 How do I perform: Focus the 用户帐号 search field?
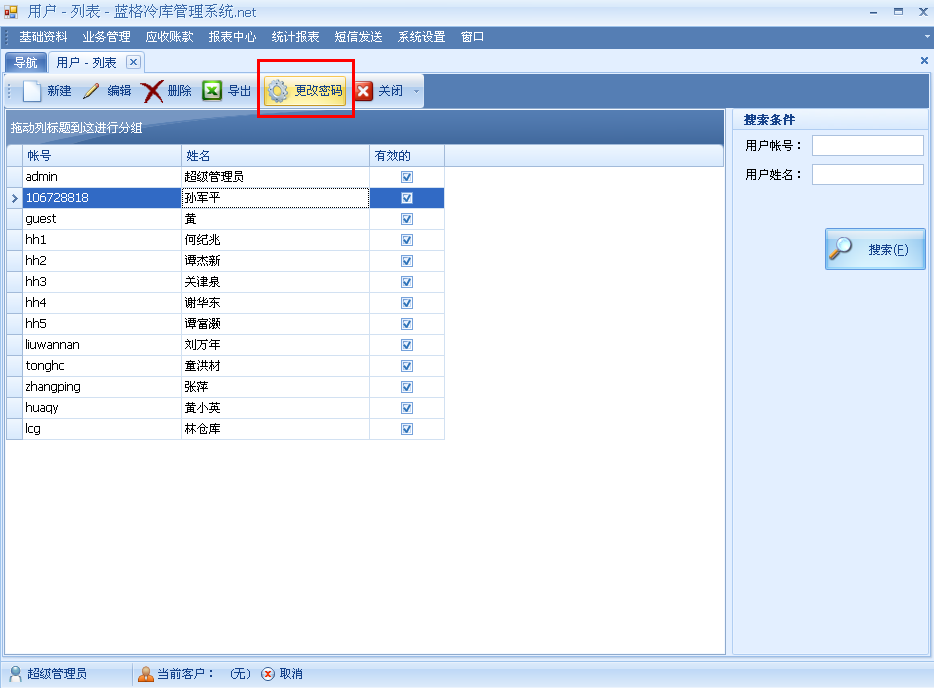click(x=868, y=145)
